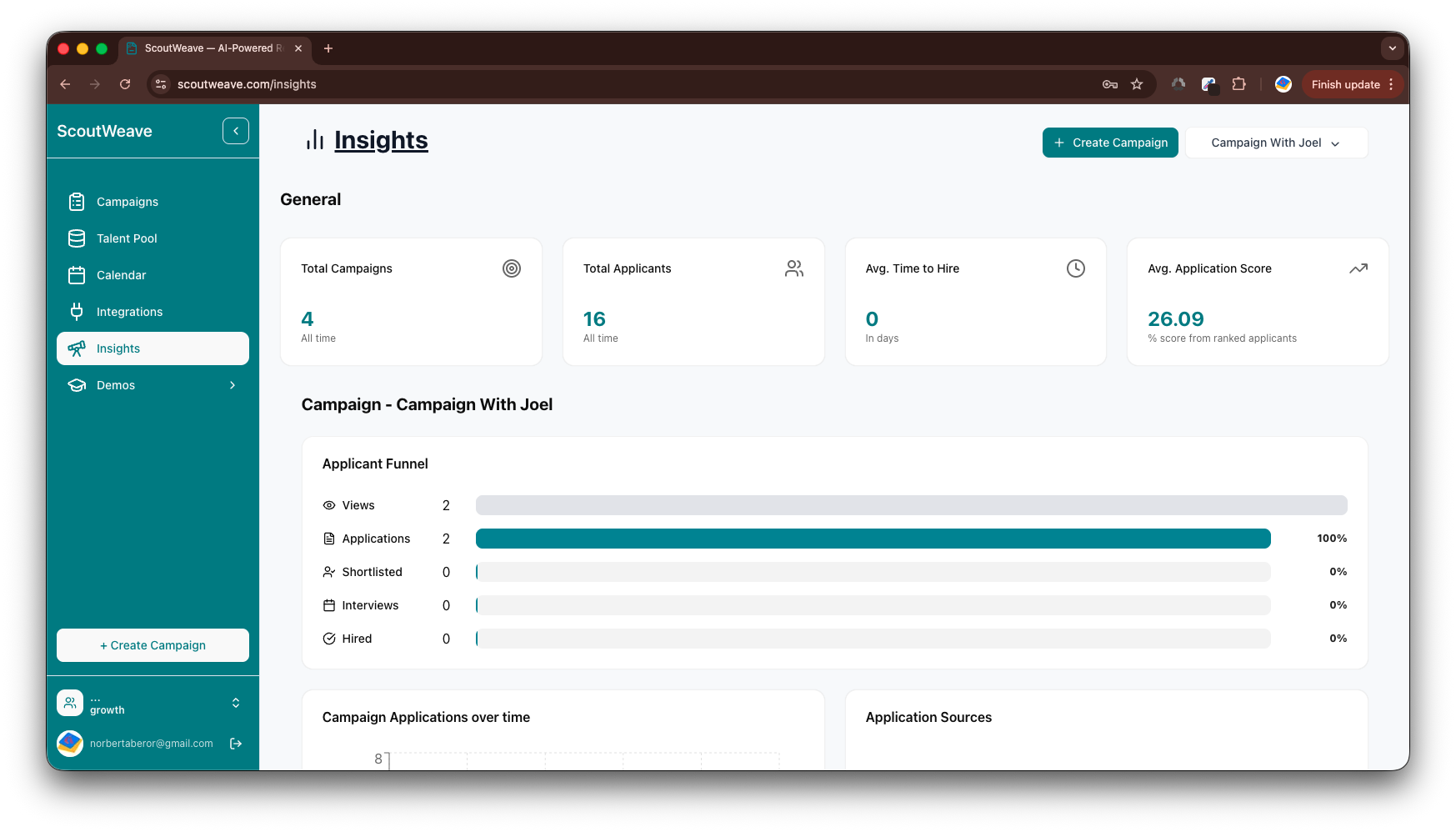1456x832 pixels.
Task: Click the user profile avatar in sidebar
Action: click(70, 744)
